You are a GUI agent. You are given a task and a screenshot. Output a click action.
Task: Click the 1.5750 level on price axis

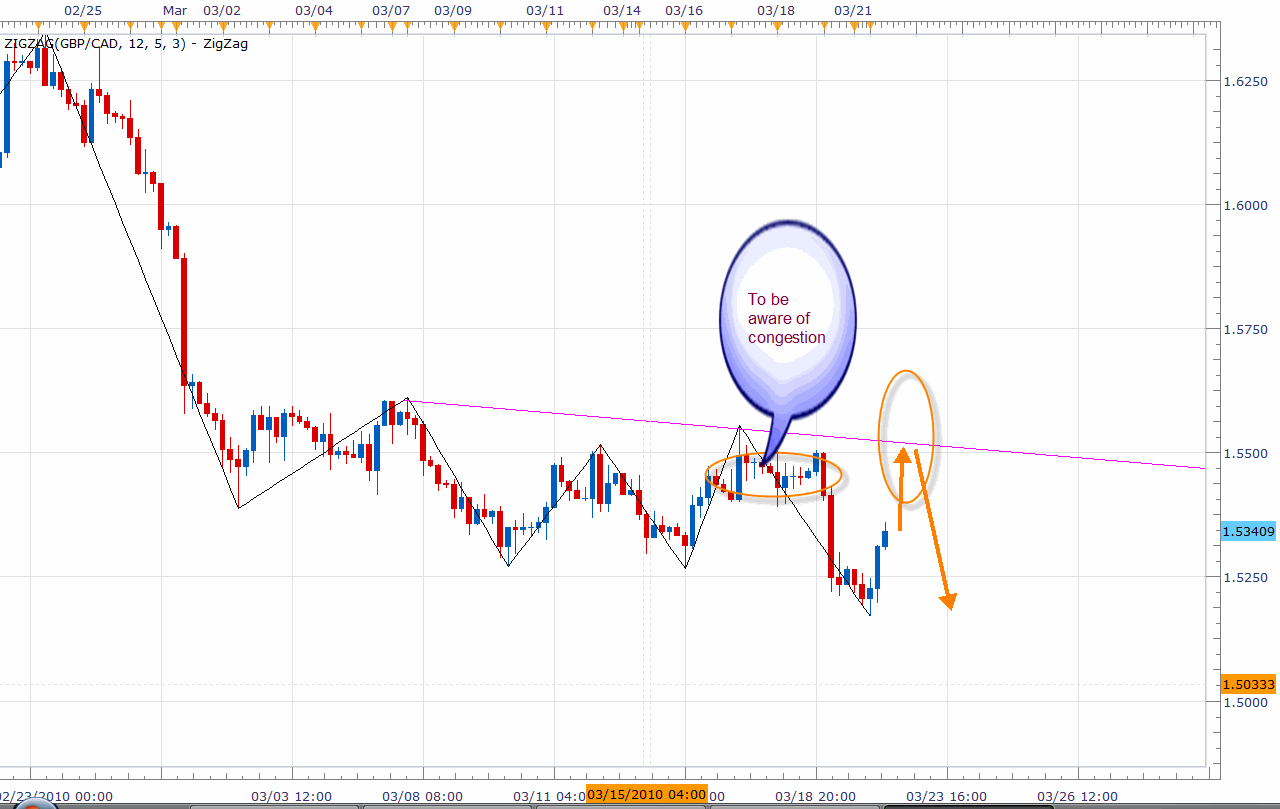point(1245,329)
